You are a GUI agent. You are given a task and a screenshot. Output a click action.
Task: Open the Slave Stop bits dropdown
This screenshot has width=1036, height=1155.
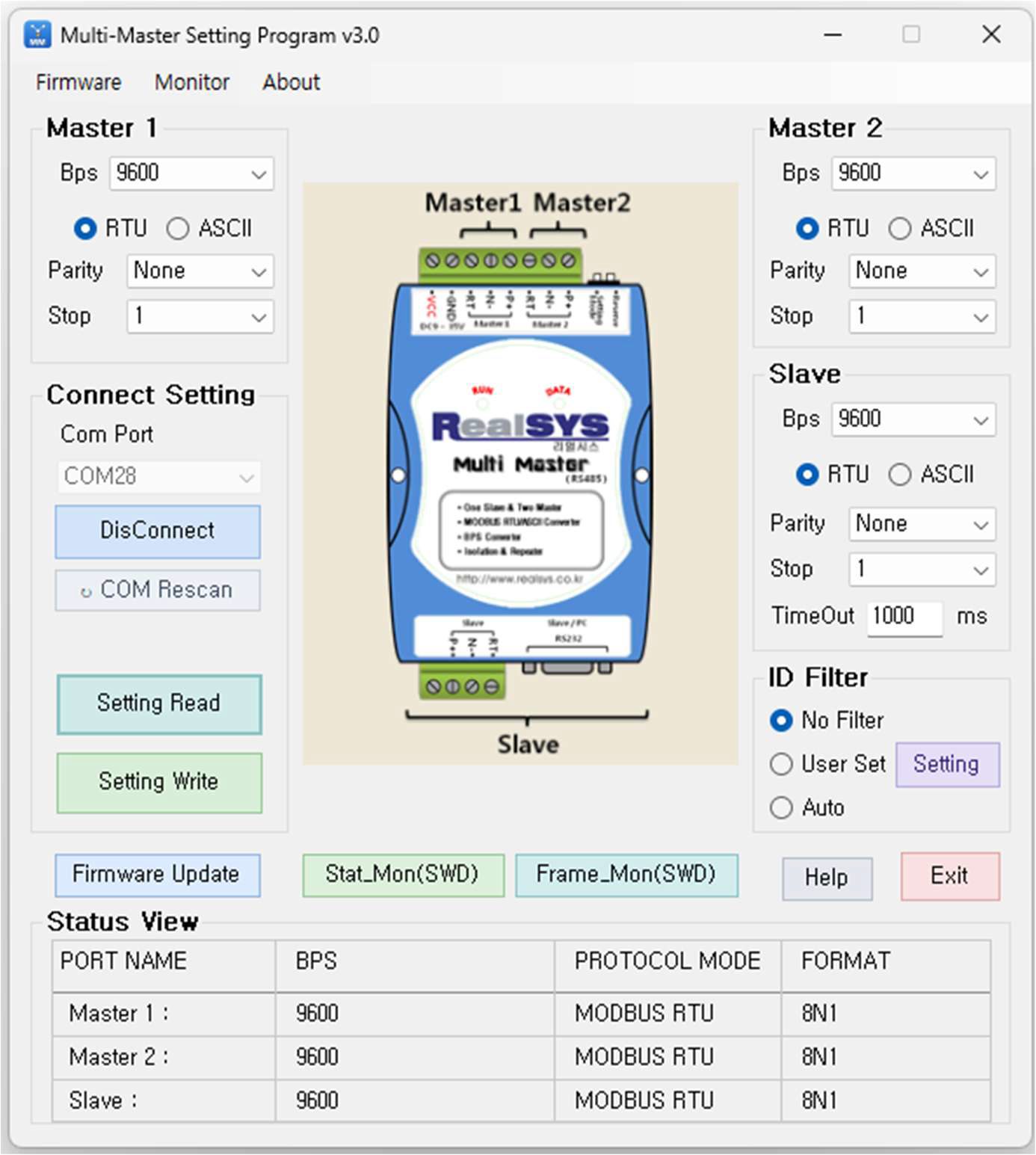point(922,570)
